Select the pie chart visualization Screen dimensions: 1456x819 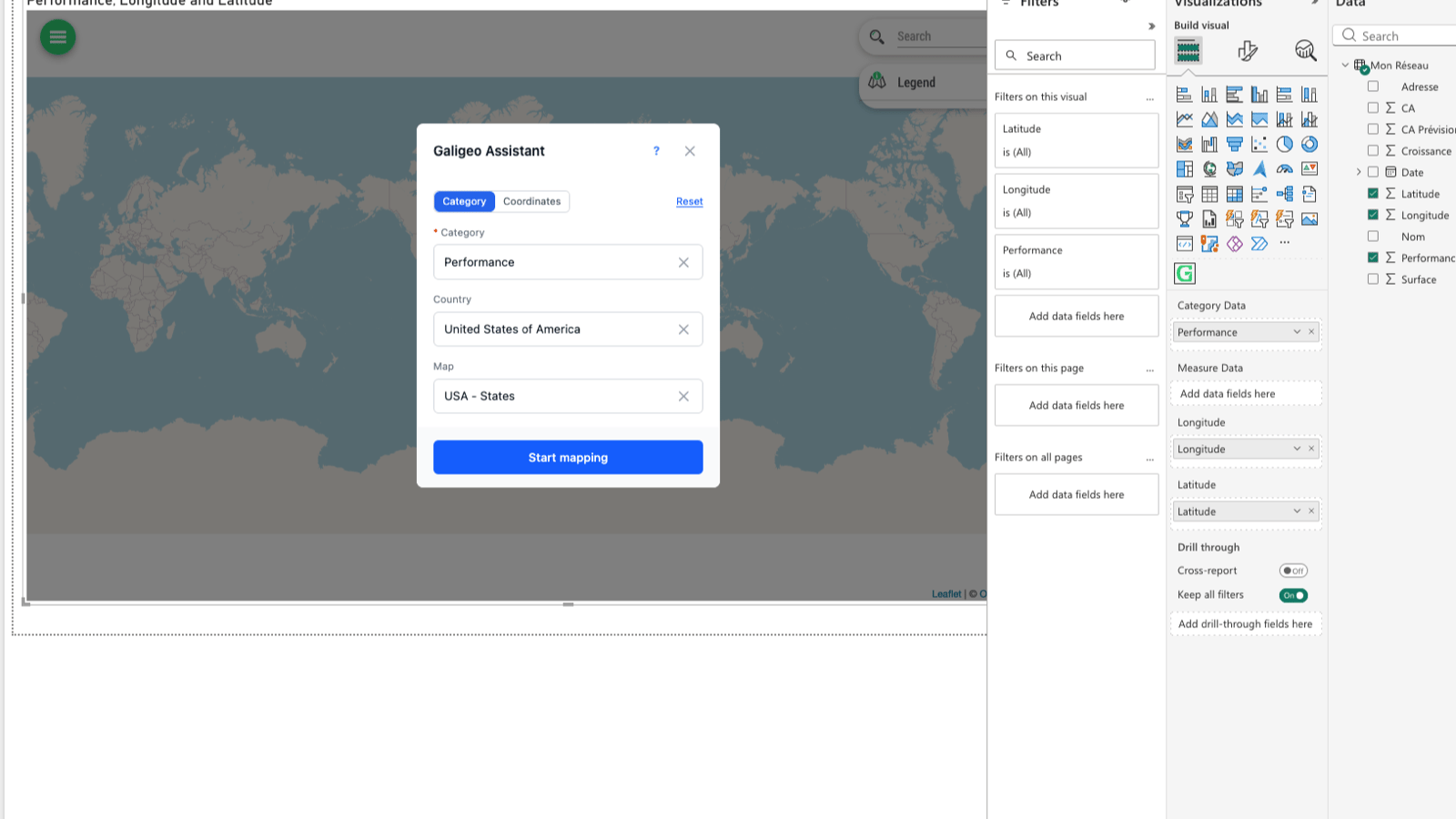1283,144
